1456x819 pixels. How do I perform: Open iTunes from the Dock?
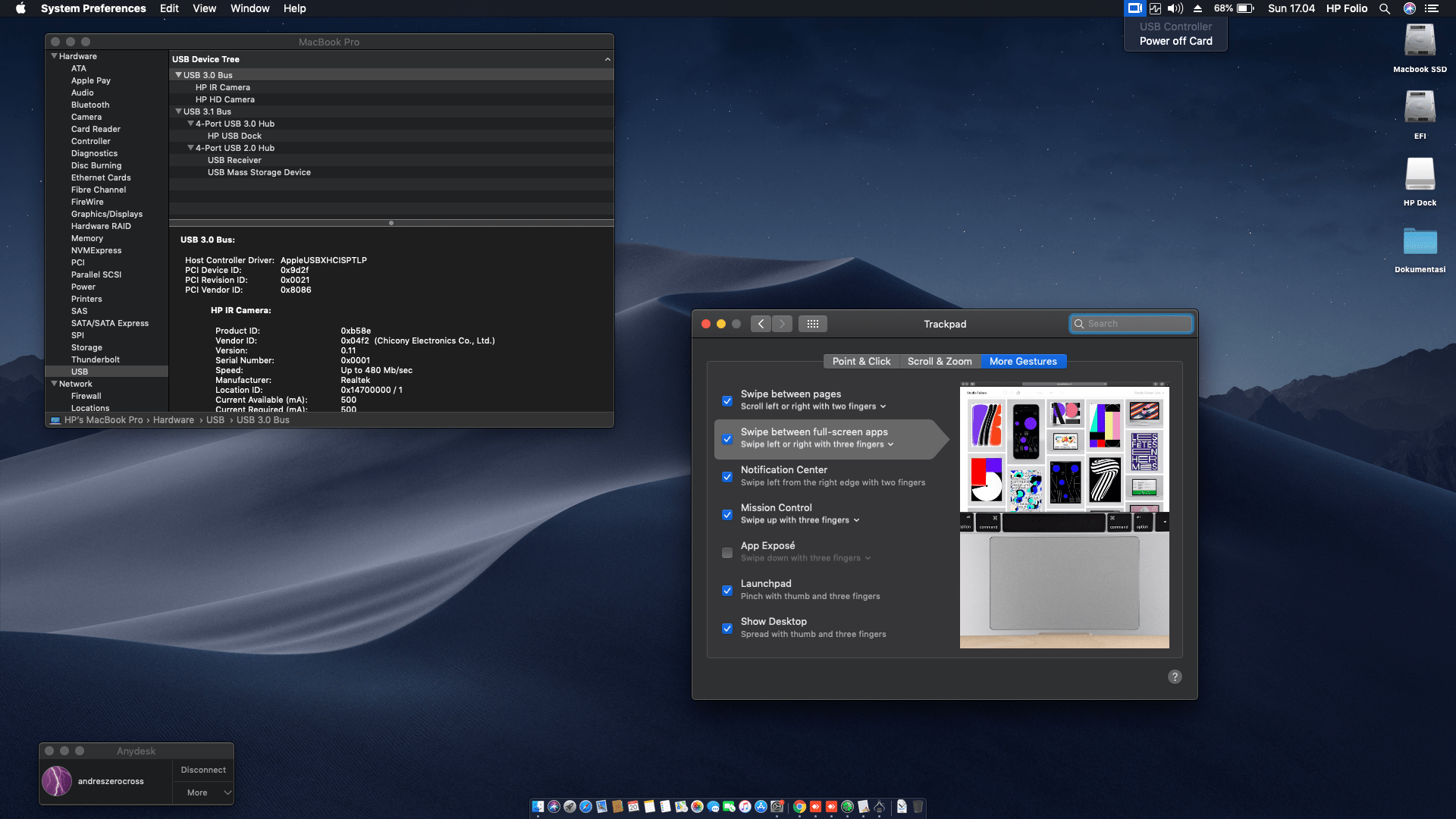[x=745, y=807]
